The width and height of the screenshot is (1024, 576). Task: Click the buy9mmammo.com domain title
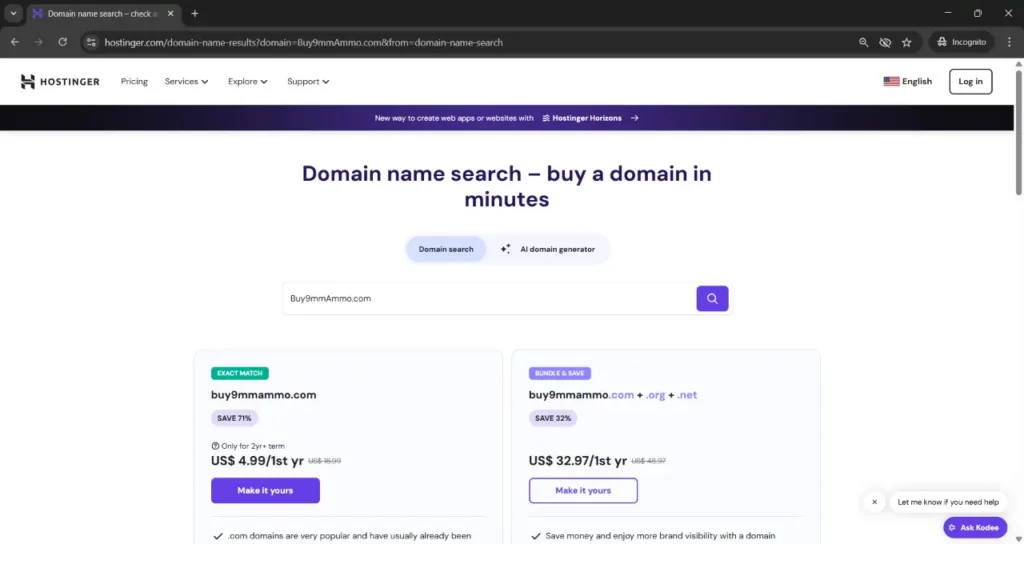(263, 395)
